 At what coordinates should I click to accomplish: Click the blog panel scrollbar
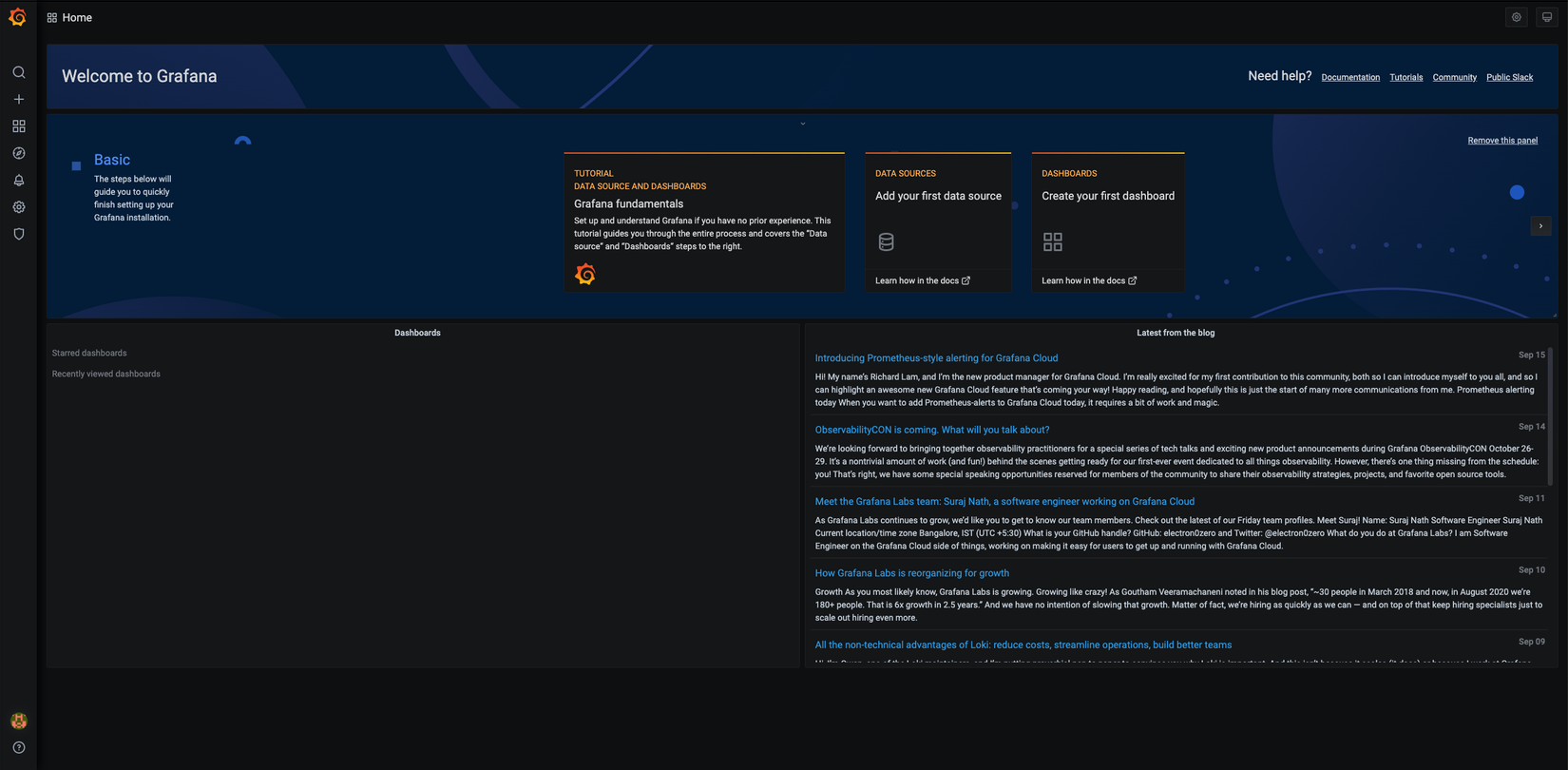[x=1551, y=418]
